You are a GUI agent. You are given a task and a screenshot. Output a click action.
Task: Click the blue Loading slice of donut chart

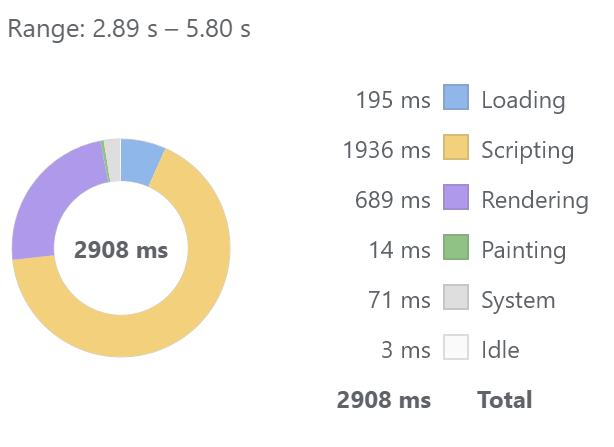click(140, 160)
